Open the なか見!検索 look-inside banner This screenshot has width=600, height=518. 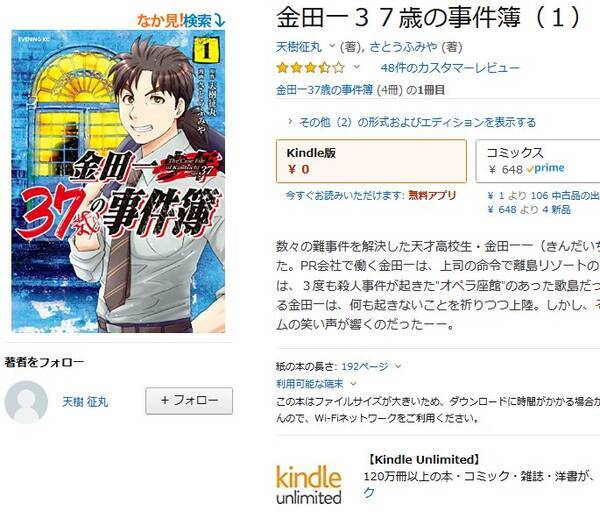181,21
